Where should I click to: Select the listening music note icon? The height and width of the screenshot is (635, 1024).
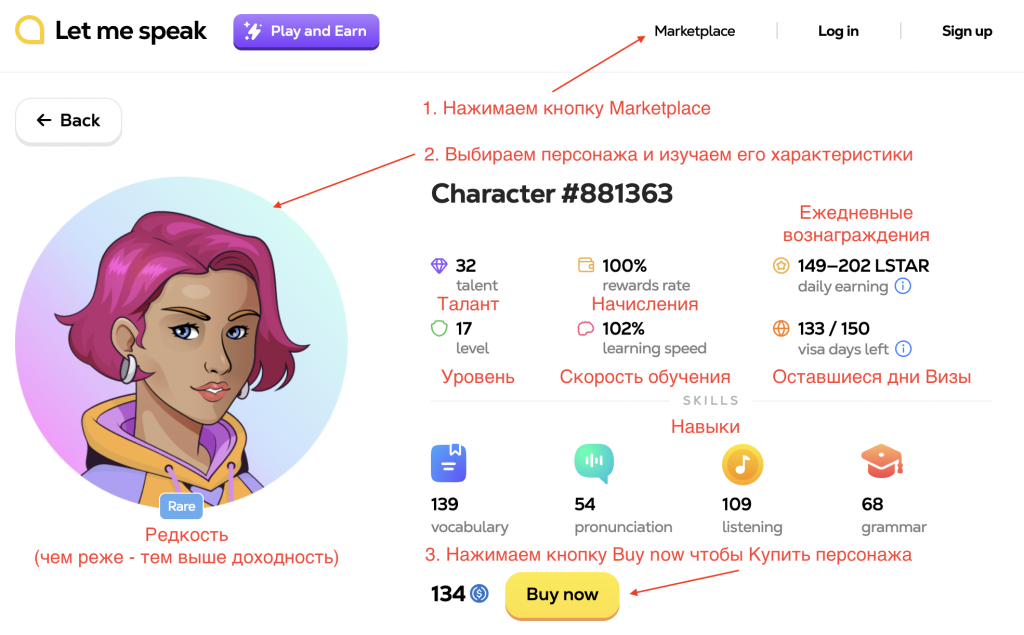[x=743, y=464]
